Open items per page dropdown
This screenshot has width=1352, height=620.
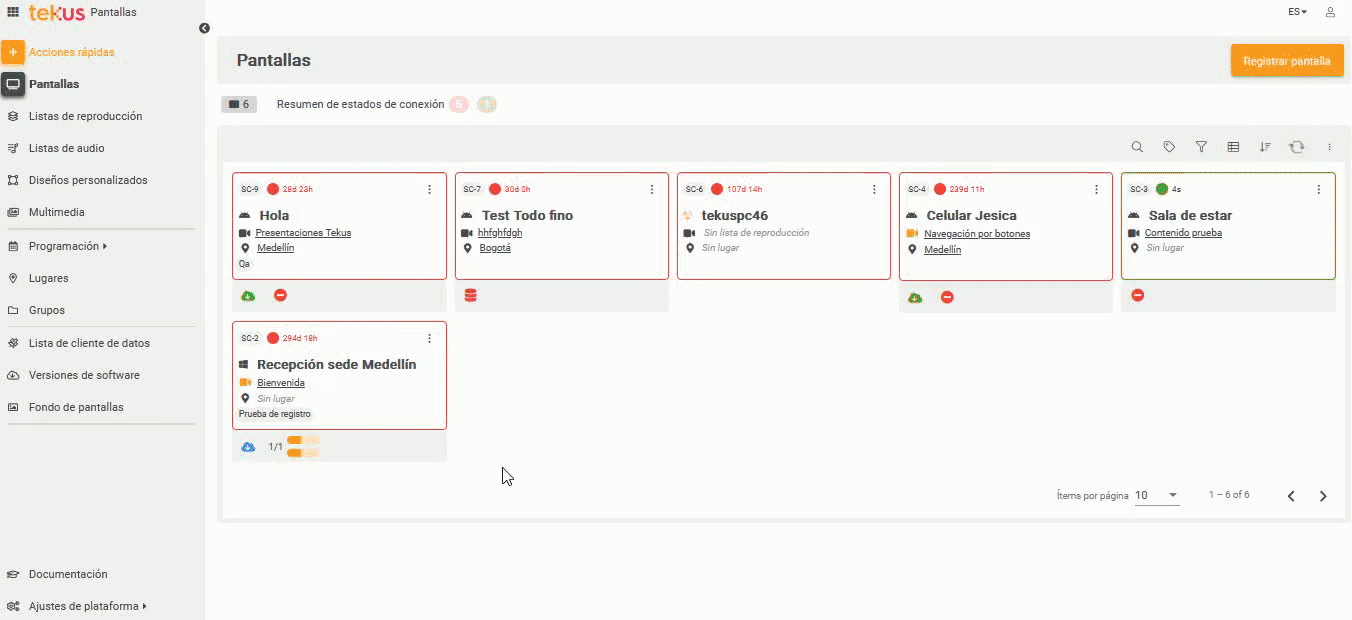click(x=1157, y=495)
